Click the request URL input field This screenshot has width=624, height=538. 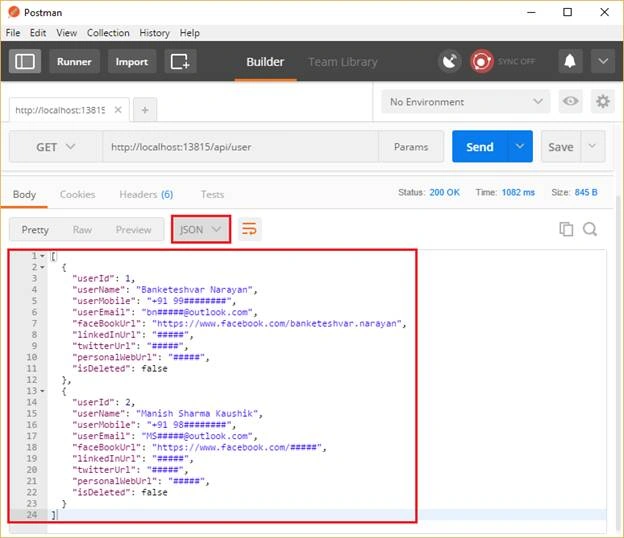240,147
